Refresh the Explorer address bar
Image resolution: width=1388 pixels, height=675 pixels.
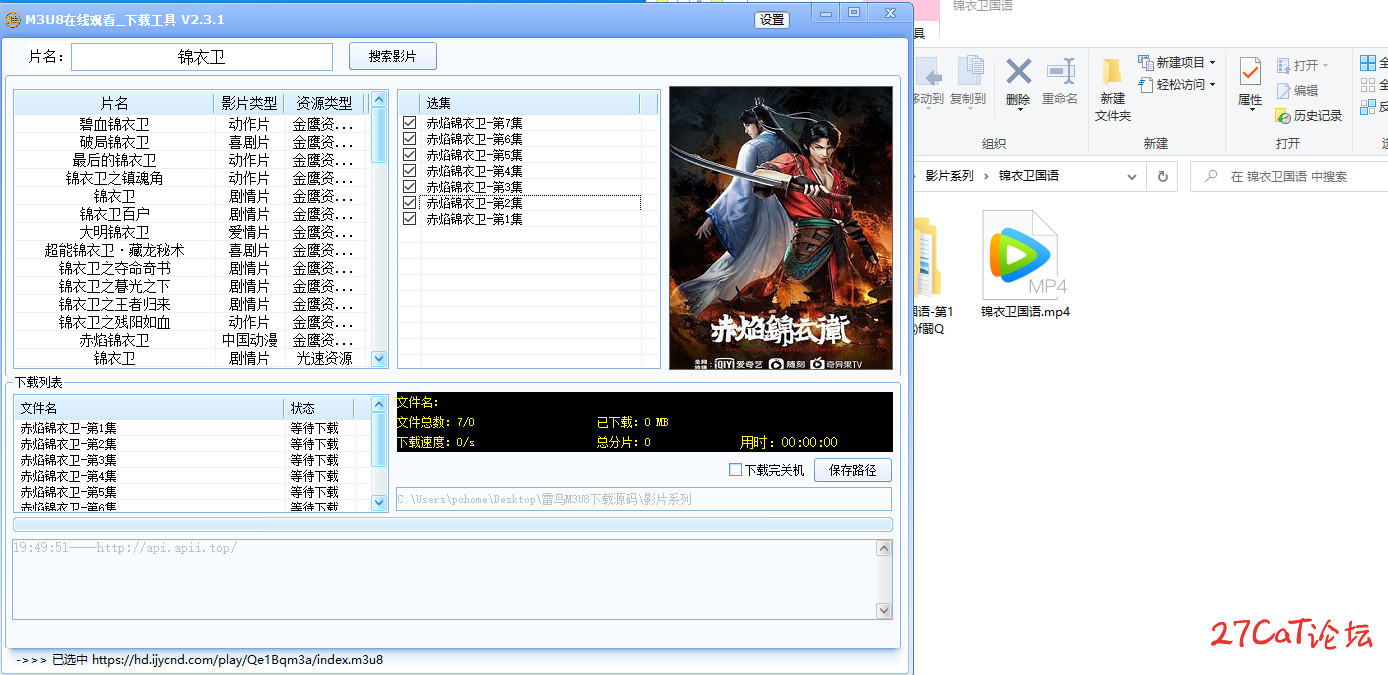1162,176
